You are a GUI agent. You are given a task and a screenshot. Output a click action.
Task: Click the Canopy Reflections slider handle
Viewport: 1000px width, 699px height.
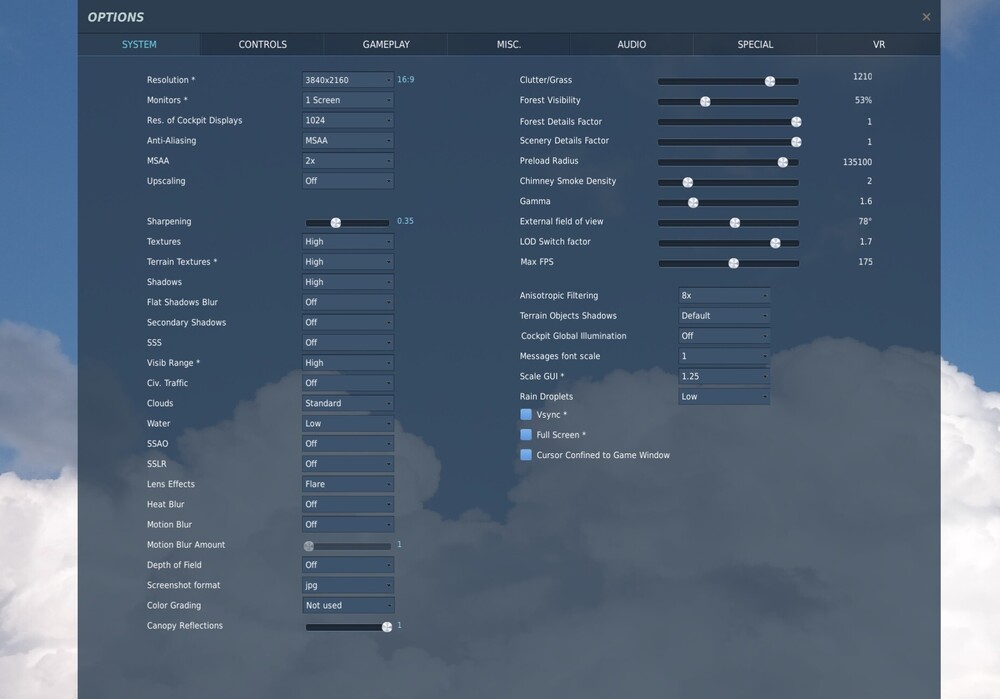pos(386,627)
